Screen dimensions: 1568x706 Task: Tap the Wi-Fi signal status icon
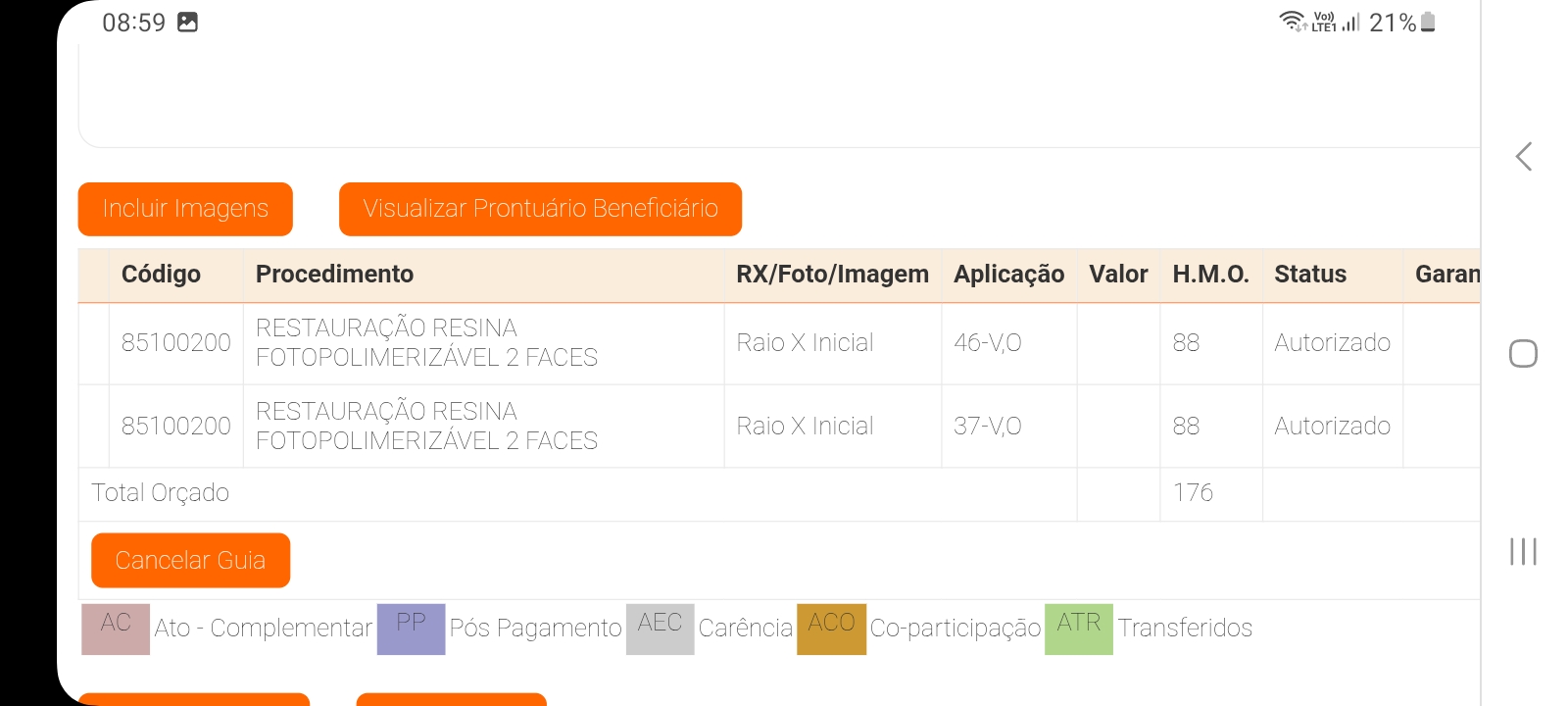pos(1293,22)
